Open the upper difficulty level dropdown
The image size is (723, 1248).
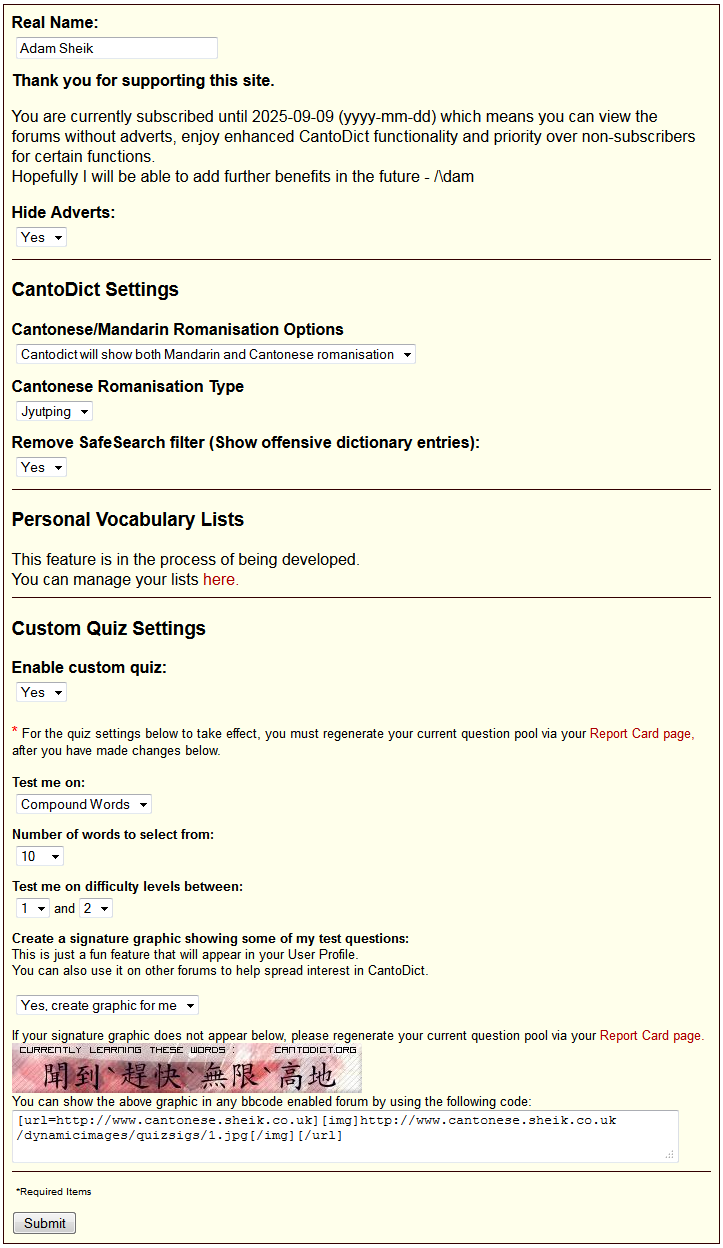point(96,908)
